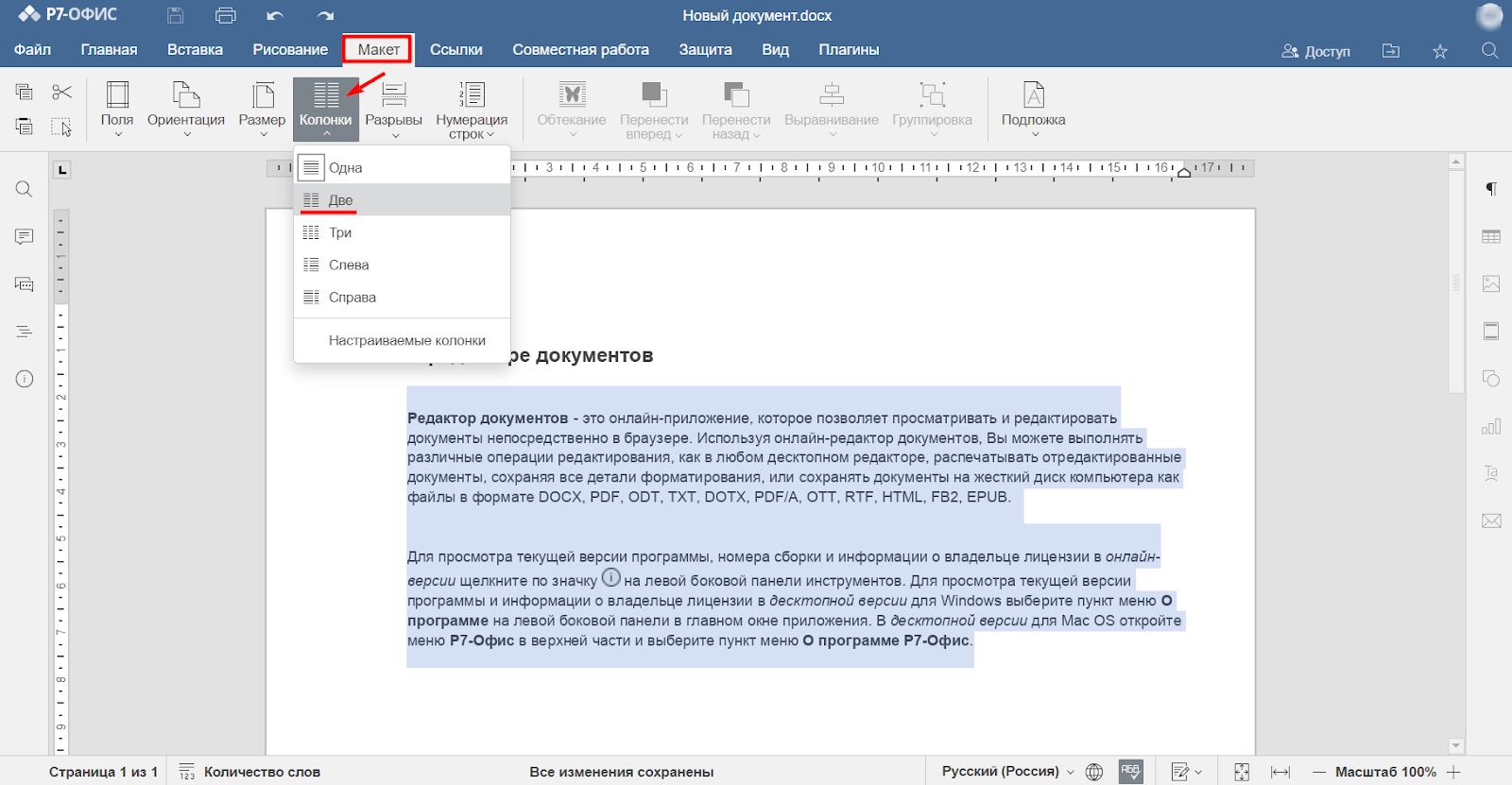Collapse the Колонки dropdown button

(x=326, y=110)
